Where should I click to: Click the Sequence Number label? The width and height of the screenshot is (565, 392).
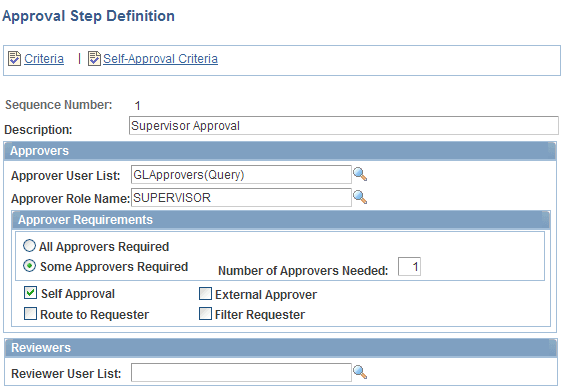point(59,105)
